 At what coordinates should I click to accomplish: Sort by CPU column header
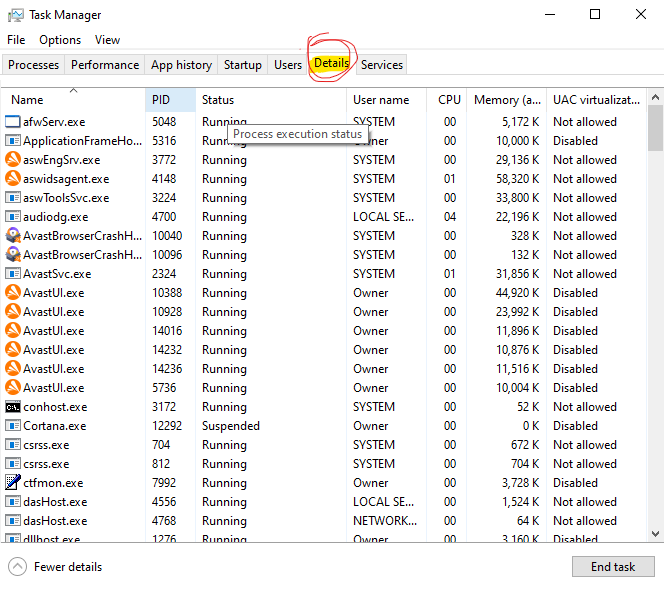pos(449,100)
